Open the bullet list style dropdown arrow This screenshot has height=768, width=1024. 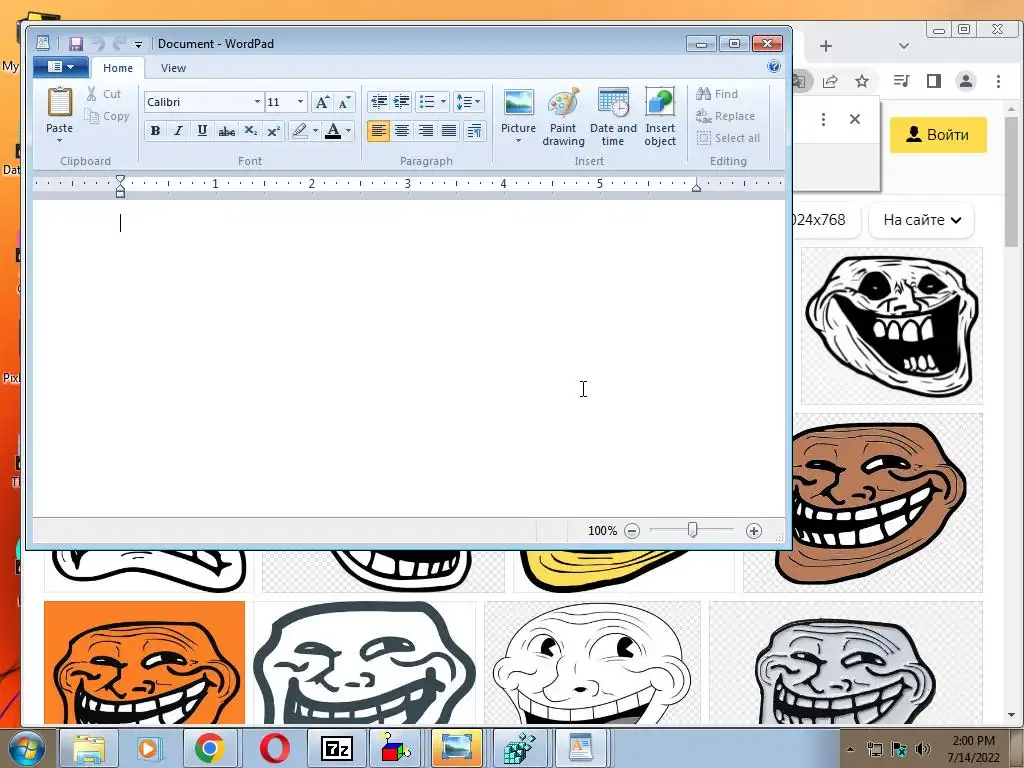(443, 102)
